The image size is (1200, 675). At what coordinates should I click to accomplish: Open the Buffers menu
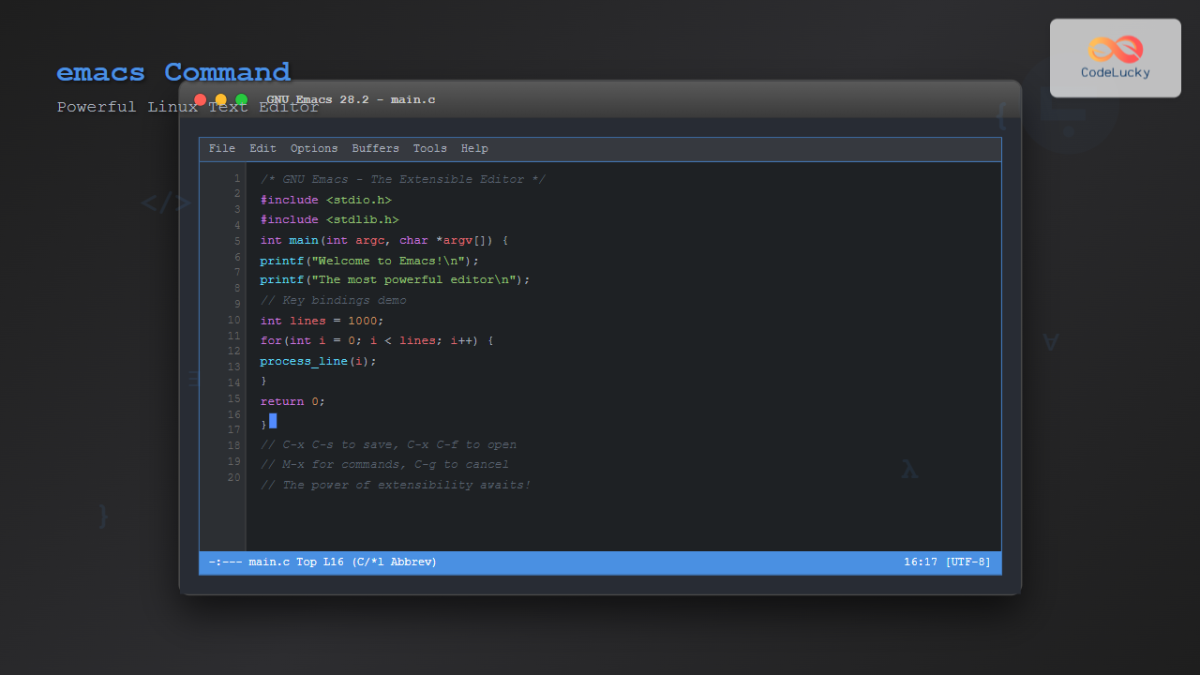tap(375, 148)
